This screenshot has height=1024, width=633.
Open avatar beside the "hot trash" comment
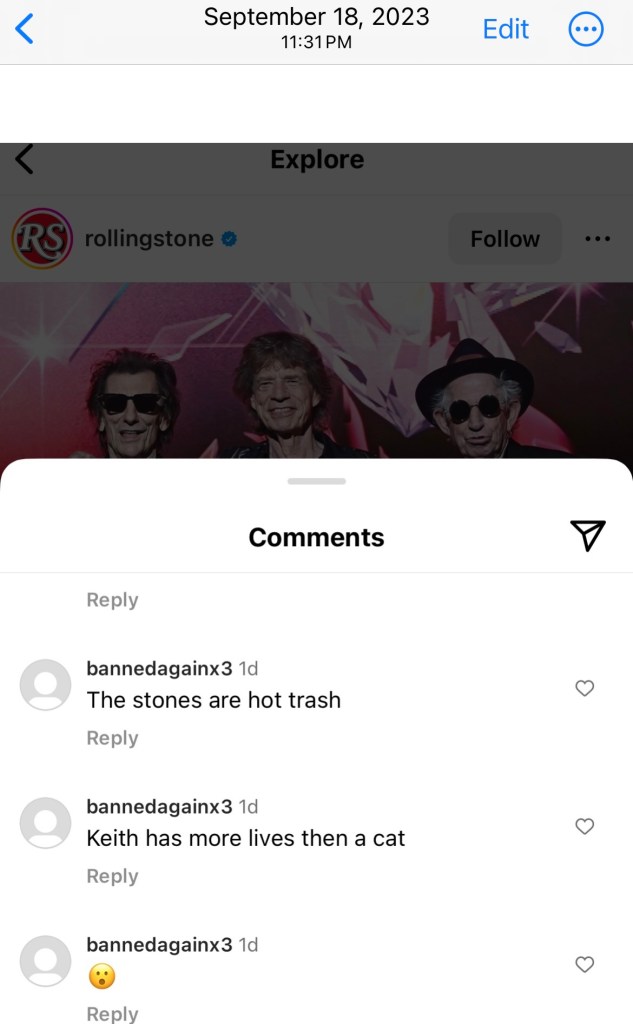point(46,686)
